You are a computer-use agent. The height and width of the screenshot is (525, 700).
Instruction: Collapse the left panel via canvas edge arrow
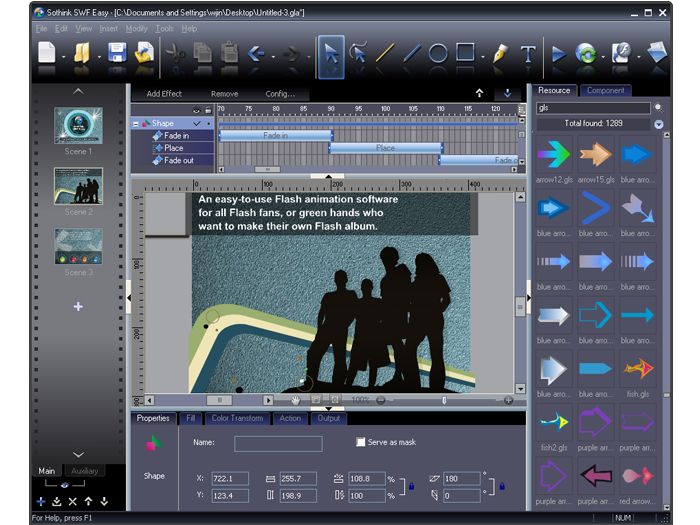[129, 297]
